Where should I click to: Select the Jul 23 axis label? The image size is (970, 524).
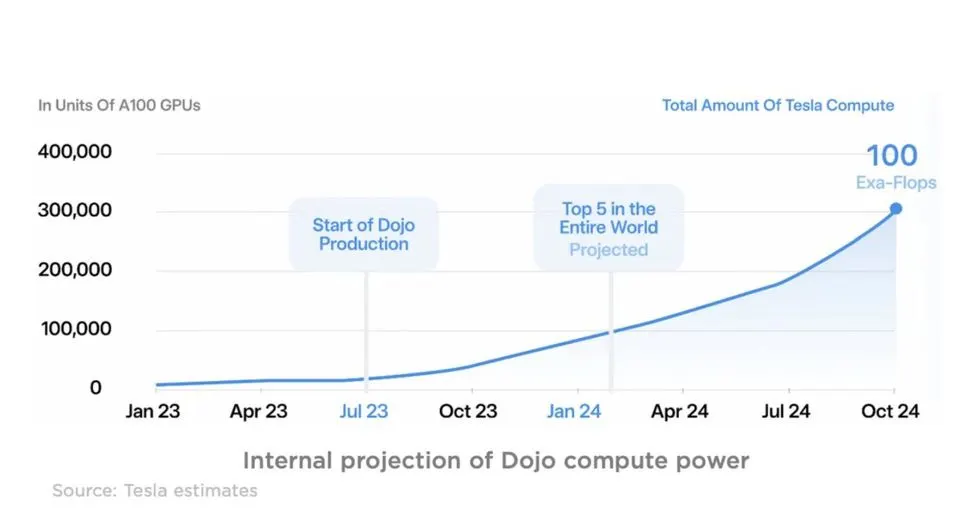(x=364, y=411)
